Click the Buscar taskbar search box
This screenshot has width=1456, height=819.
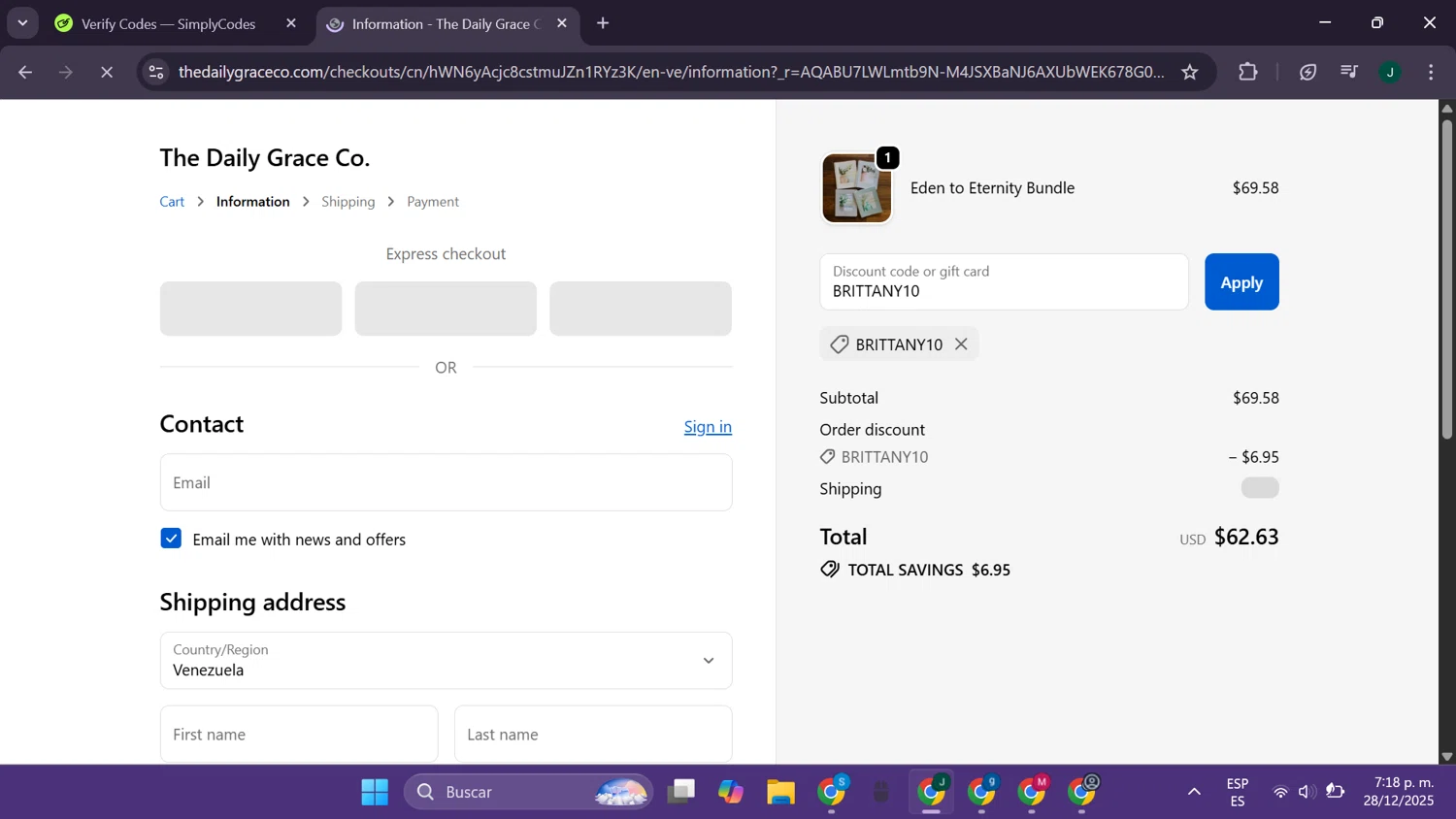529,793
